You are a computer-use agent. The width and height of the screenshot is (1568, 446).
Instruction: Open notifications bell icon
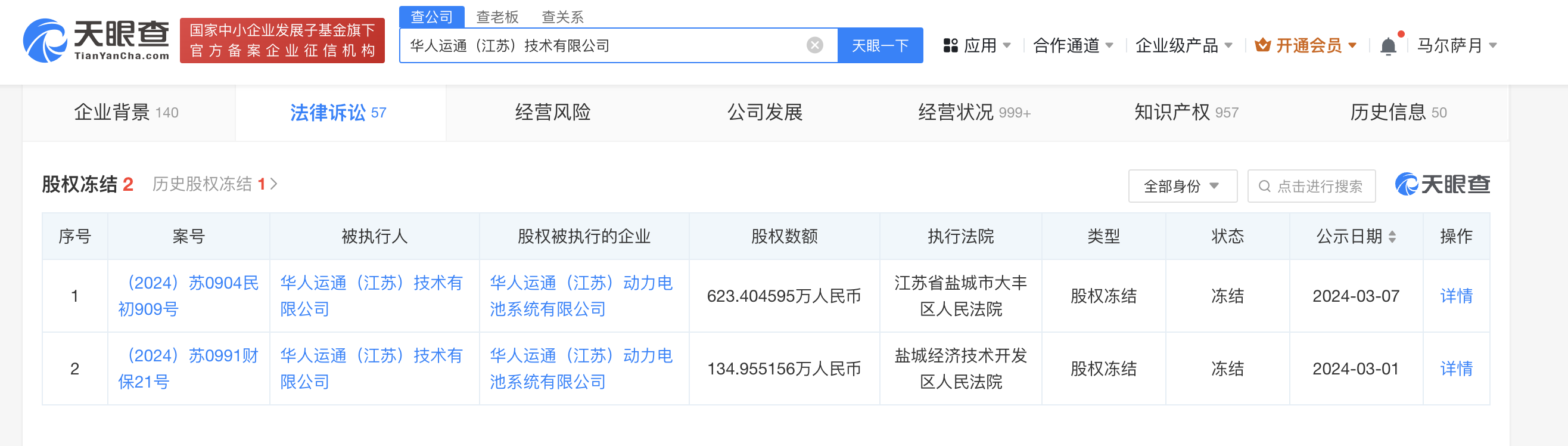(x=1388, y=47)
